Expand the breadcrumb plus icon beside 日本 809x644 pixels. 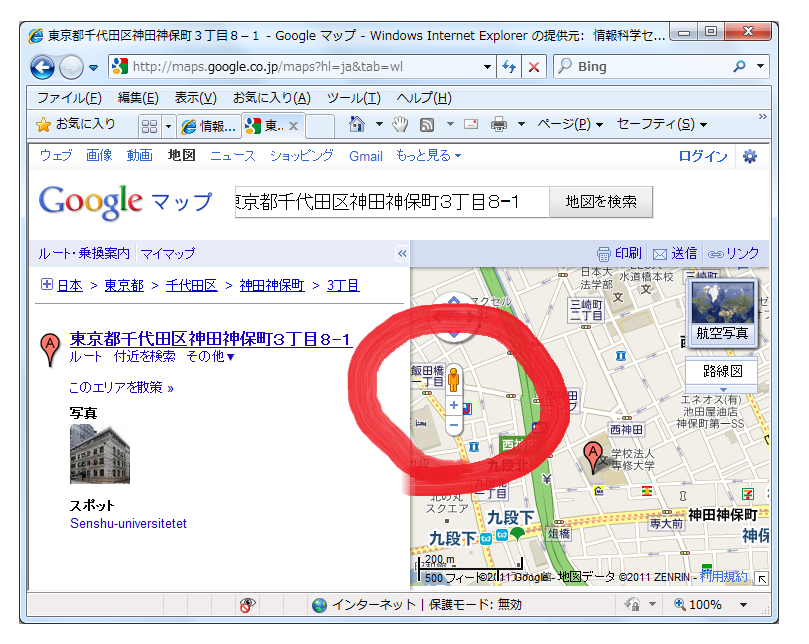46,284
